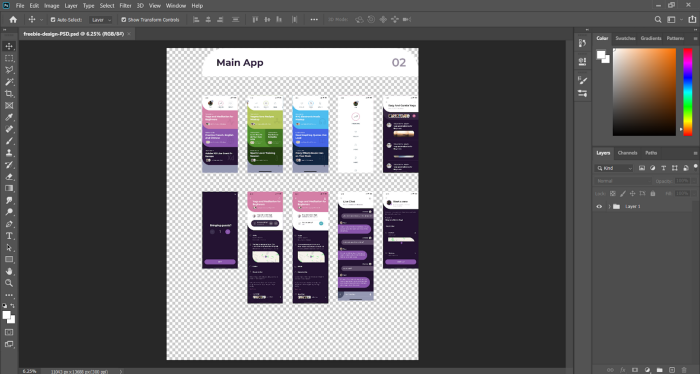Viewport: 700px width, 374px height.
Task: Toggle Show Transform Controls checkbox
Action: pyautogui.click(x=124, y=20)
